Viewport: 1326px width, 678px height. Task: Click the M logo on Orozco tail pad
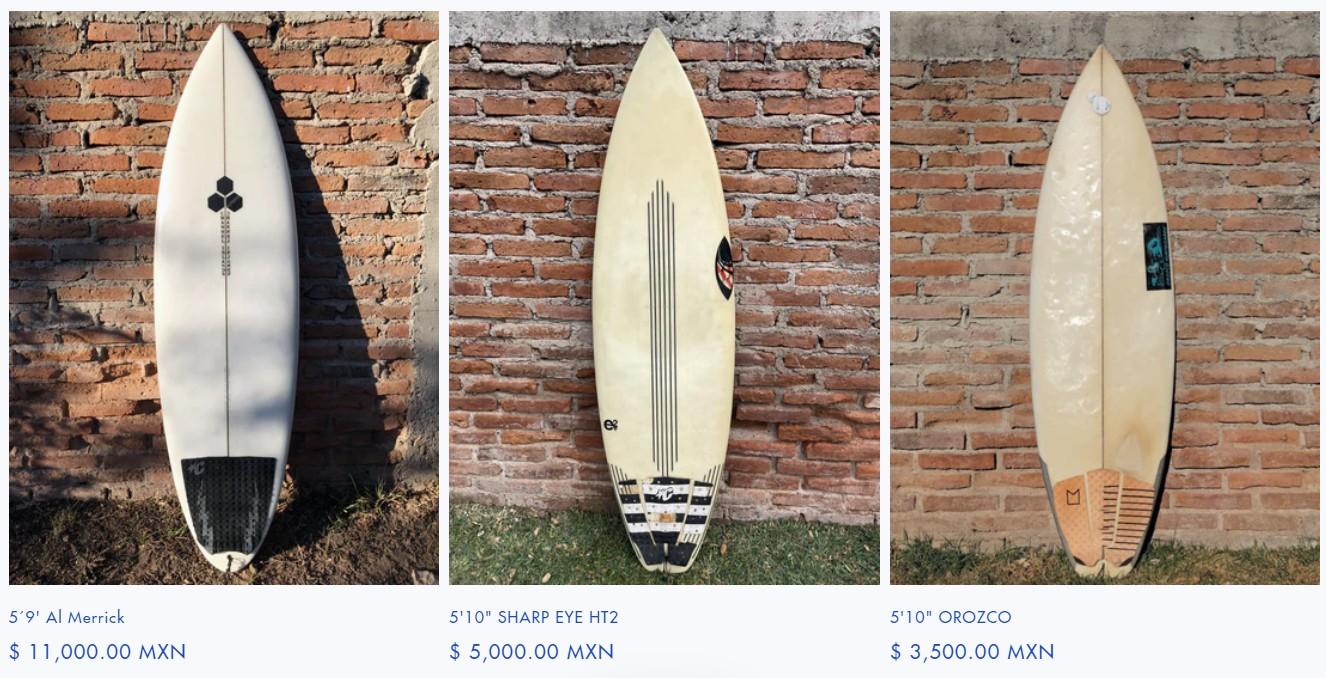[1069, 494]
